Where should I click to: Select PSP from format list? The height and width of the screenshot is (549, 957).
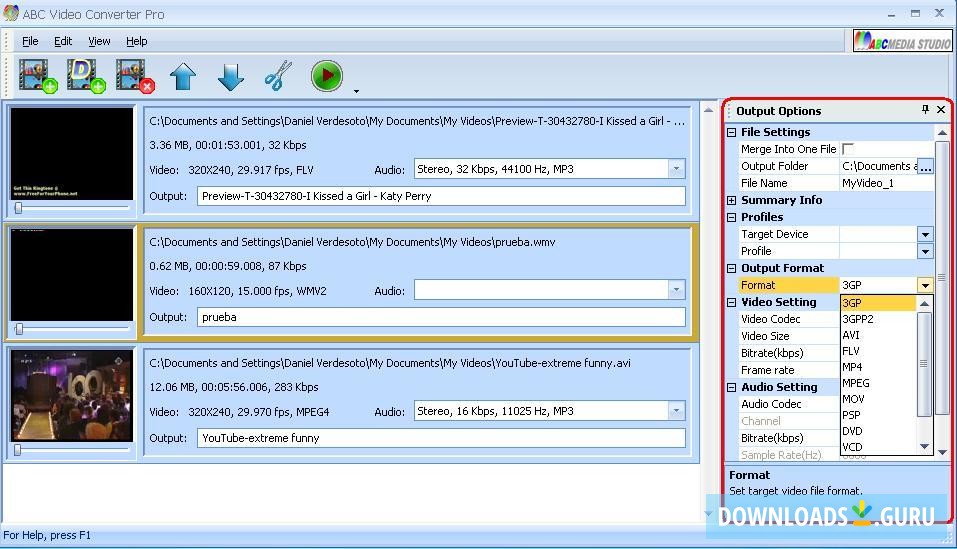(878, 414)
